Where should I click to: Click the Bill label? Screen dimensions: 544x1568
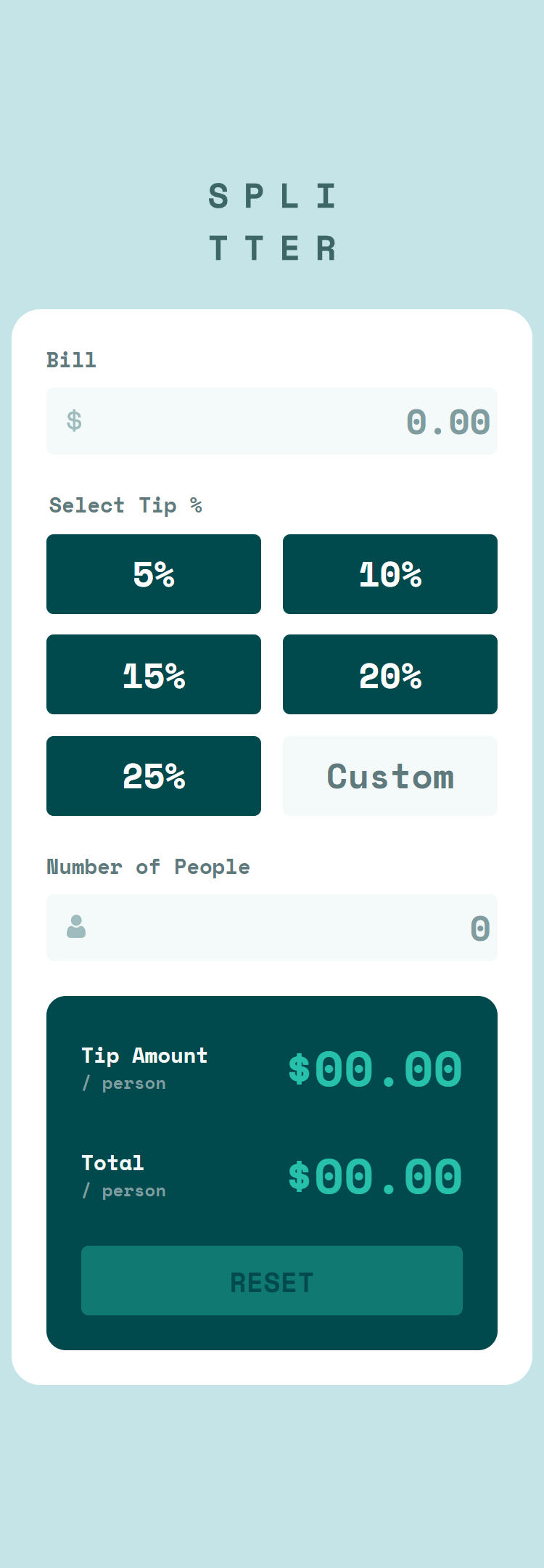[x=72, y=359]
